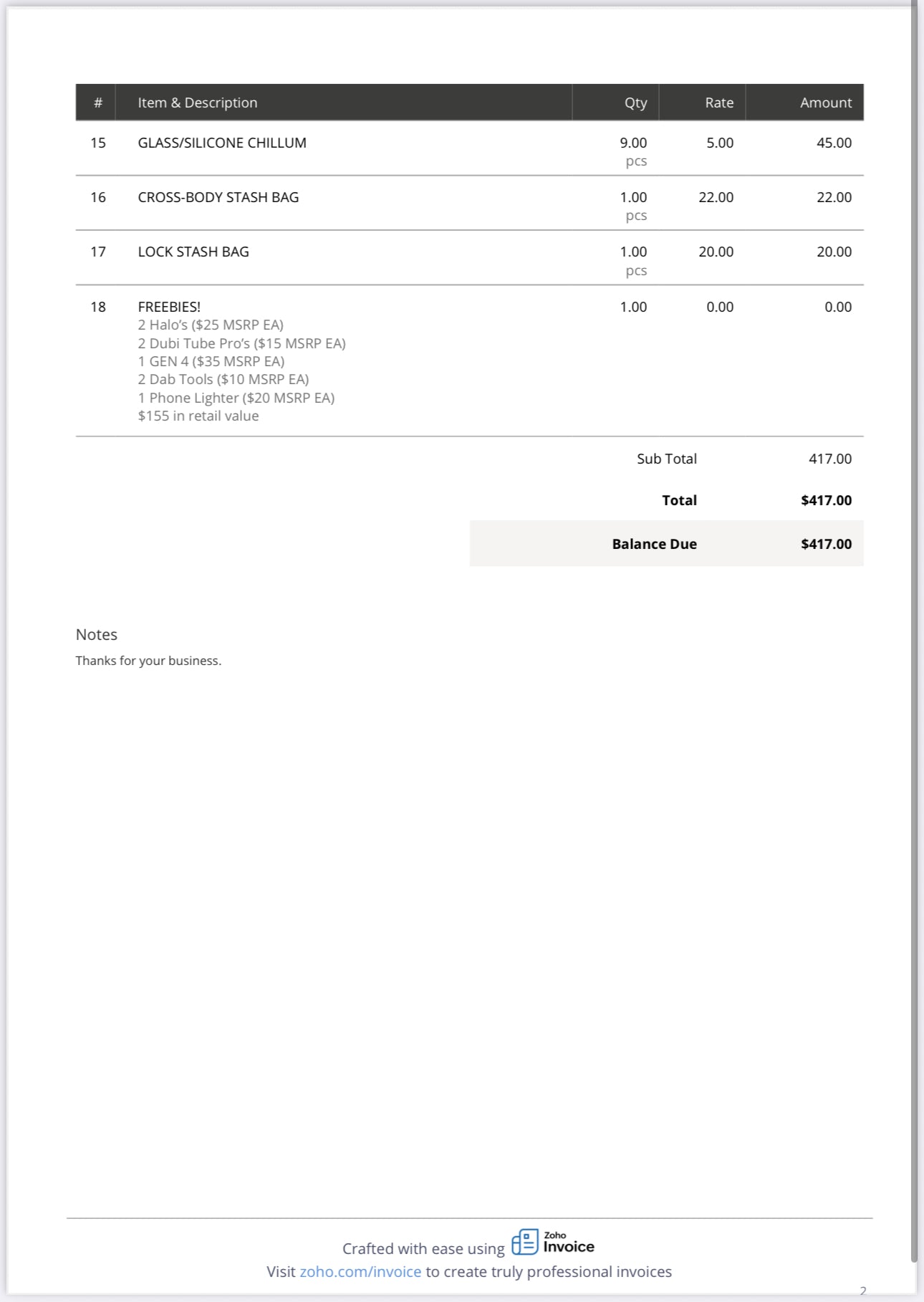This screenshot has width=924, height=1302.
Task: Select the CROSS-BODY STASH BAG item
Action: [218, 197]
